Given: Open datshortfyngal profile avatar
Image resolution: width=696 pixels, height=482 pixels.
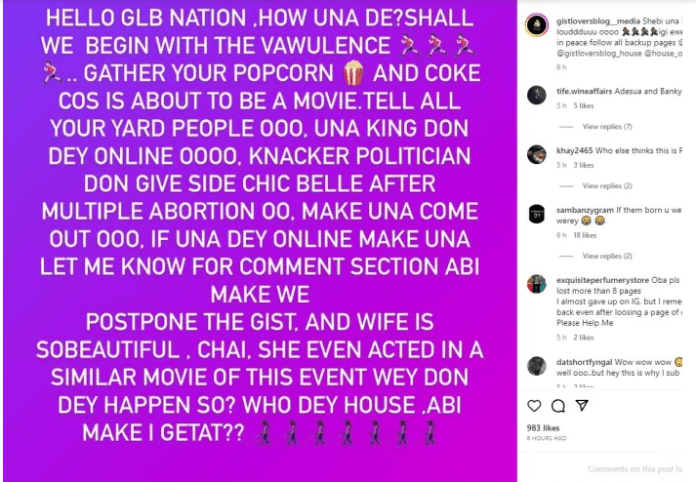Looking at the screenshot, I should (537, 366).
